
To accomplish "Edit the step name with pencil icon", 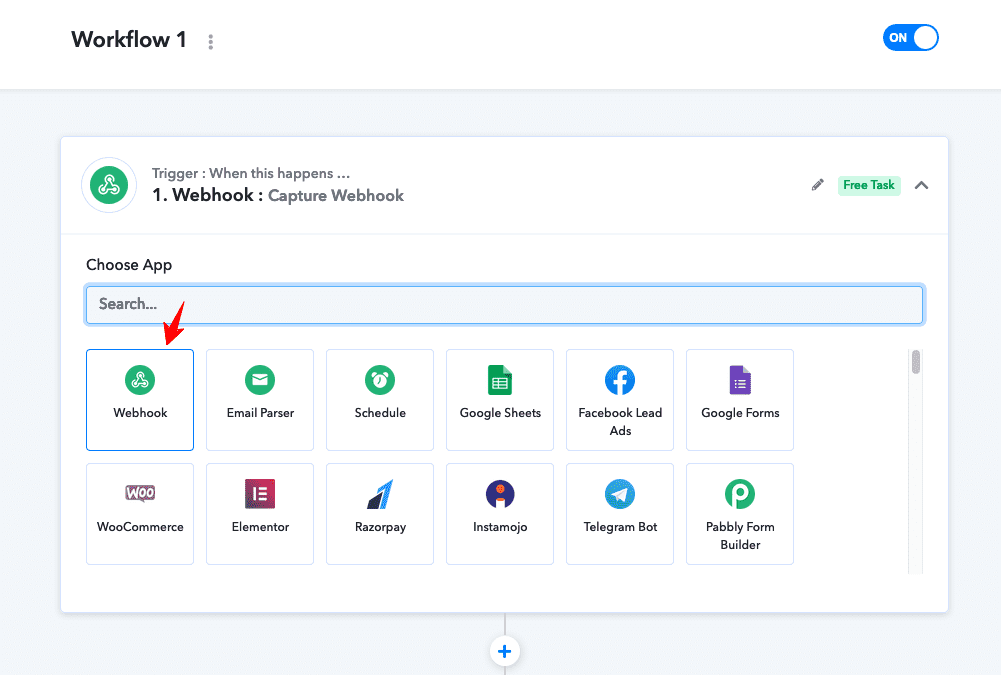I will [817, 185].
